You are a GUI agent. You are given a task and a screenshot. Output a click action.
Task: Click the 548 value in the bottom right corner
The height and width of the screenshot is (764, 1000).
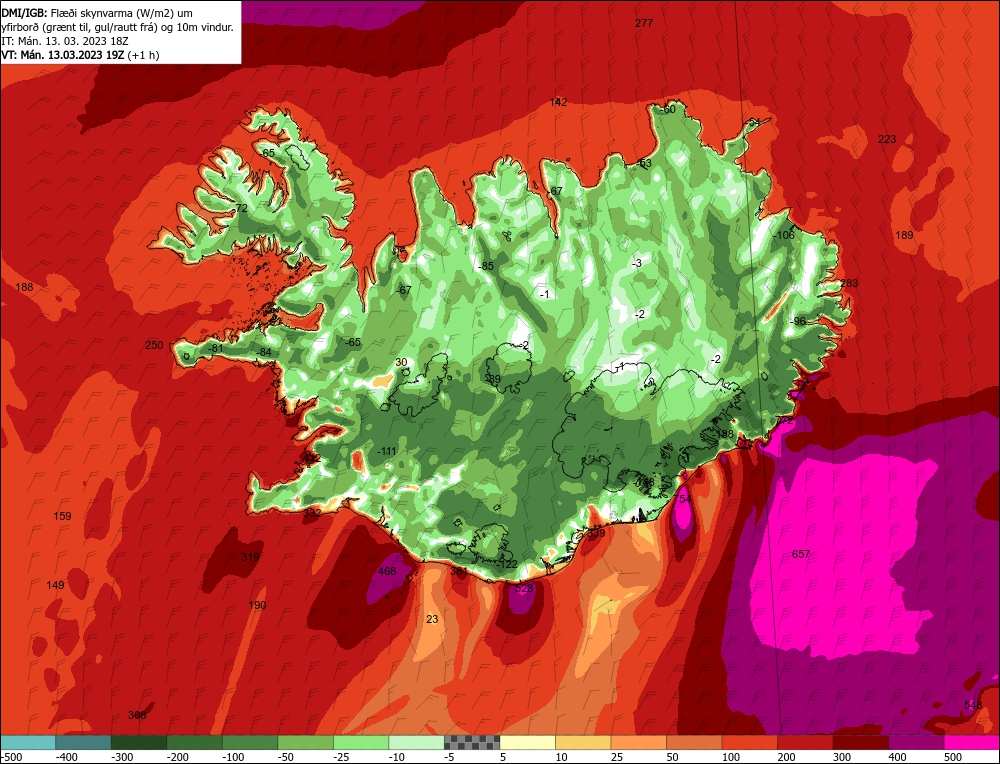coord(973,705)
